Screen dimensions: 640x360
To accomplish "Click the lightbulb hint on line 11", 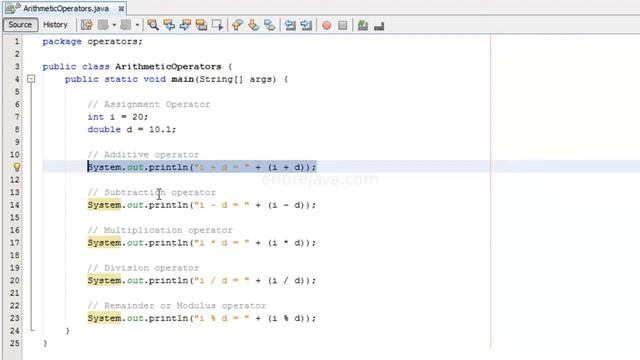I will (x=17, y=167).
